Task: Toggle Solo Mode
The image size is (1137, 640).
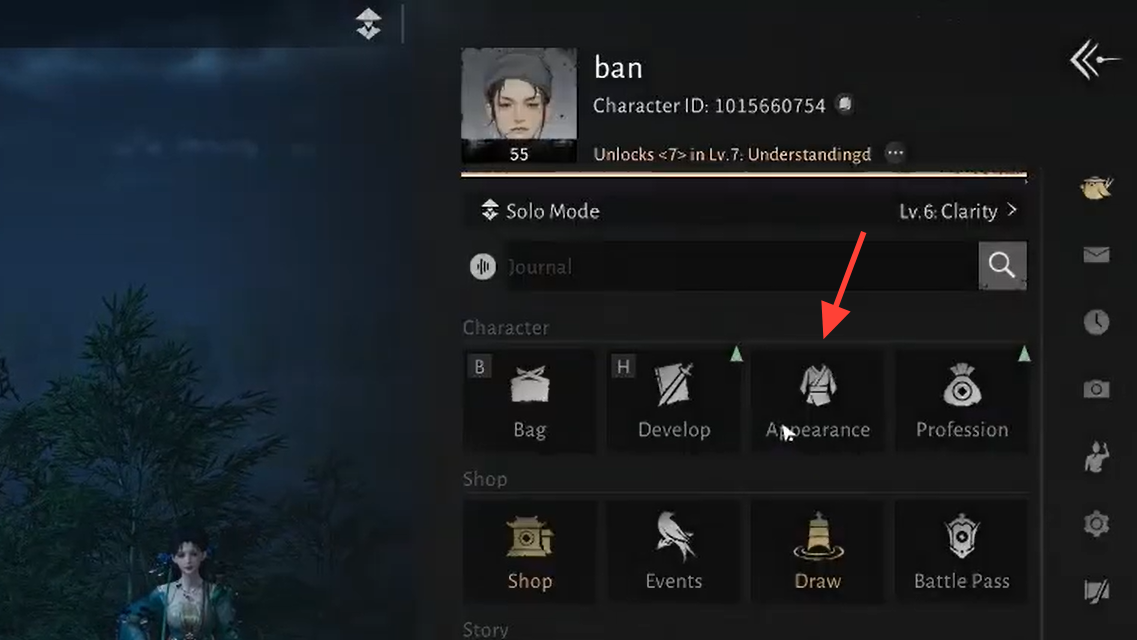Action: (540, 211)
